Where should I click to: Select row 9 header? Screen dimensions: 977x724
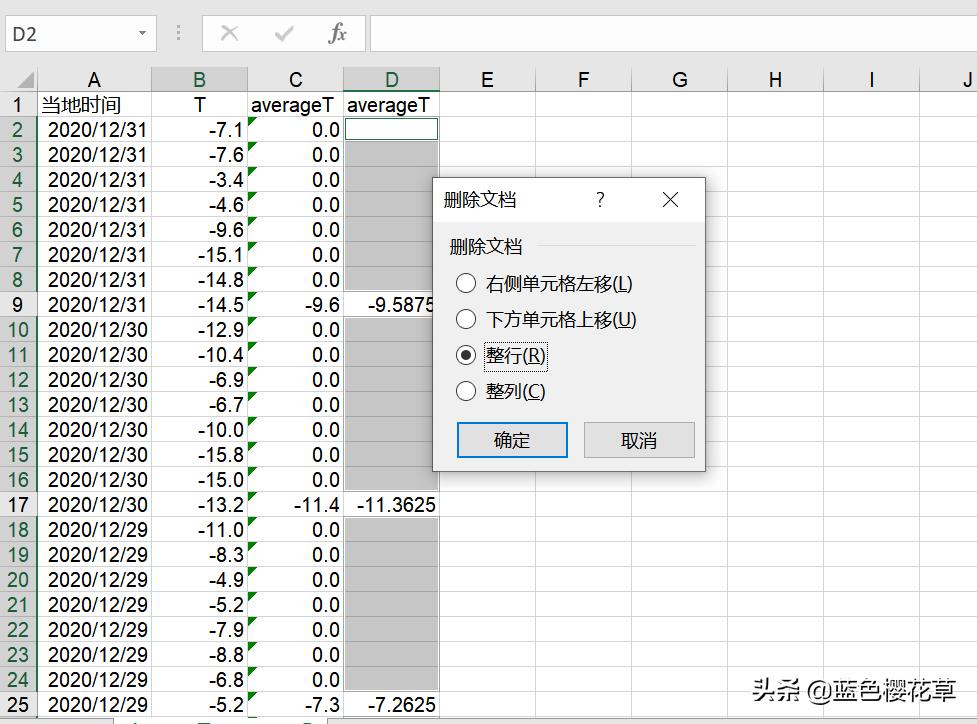tap(18, 305)
